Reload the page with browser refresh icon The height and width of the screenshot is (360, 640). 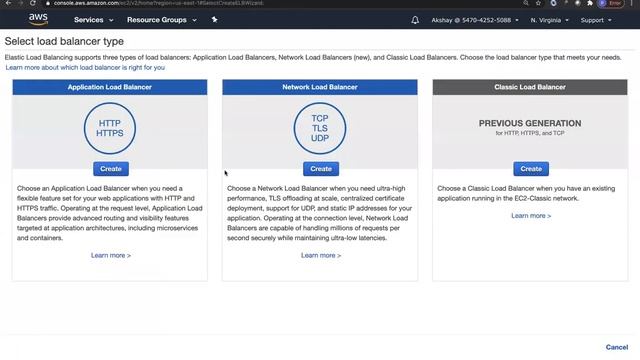[33, 3]
